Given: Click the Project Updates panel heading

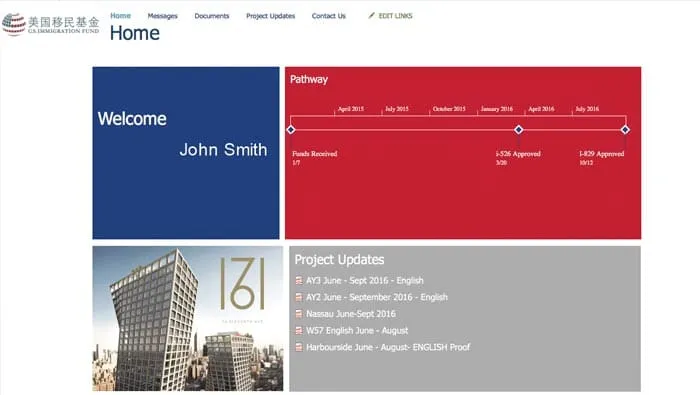Looking at the screenshot, I should (x=339, y=260).
